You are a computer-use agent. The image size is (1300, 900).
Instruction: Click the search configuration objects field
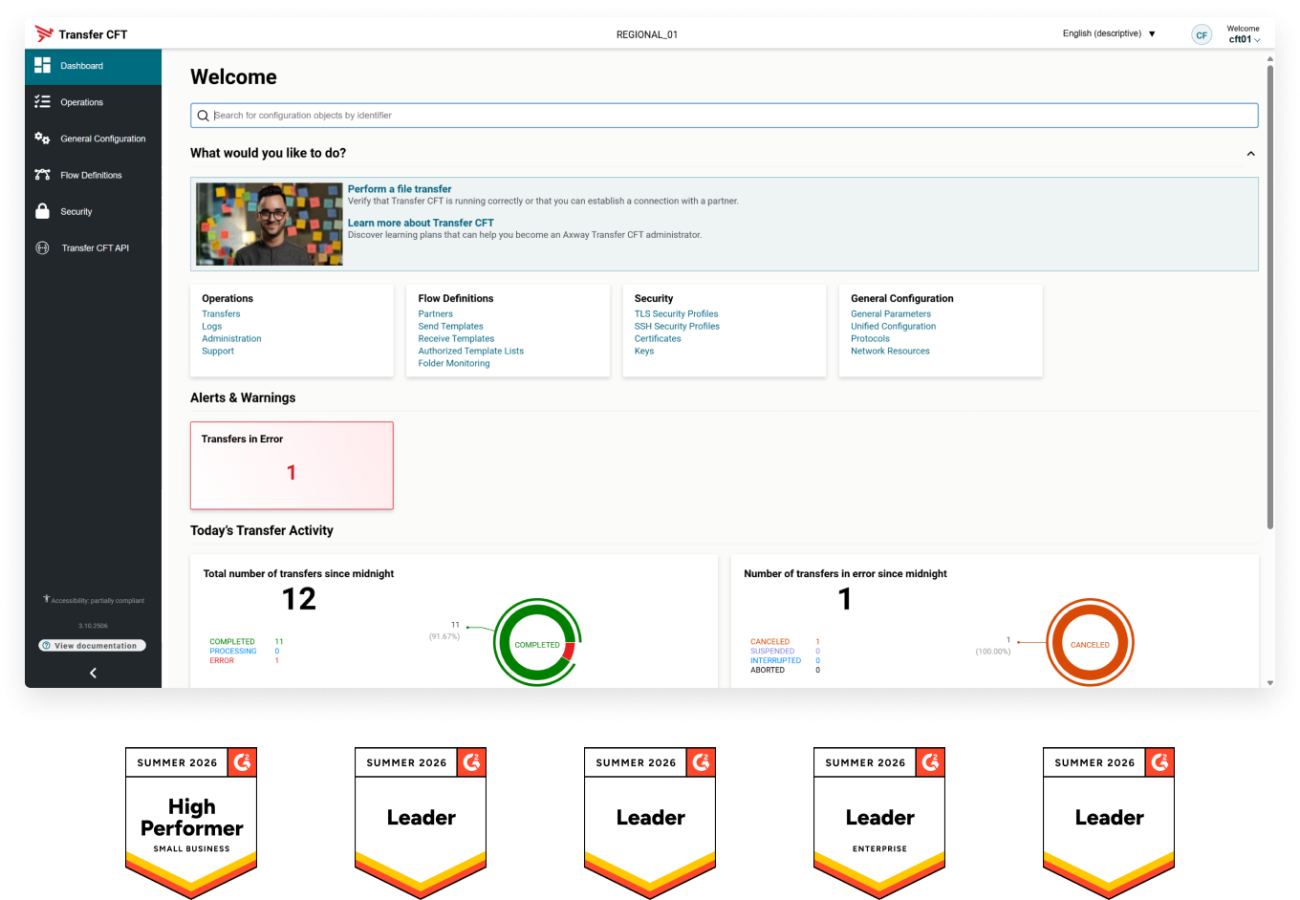(724, 116)
